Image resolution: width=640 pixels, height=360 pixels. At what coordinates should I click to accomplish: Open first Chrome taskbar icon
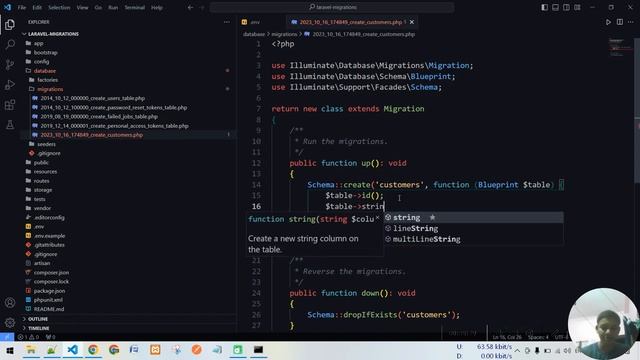point(93,350)
